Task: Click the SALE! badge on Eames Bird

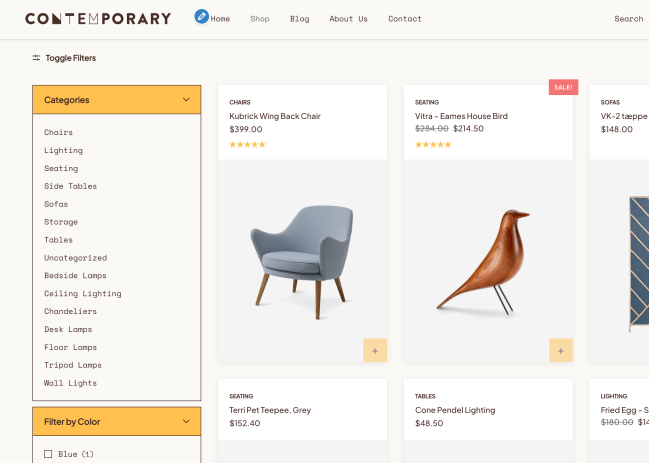Action: (x=563, y=87)
